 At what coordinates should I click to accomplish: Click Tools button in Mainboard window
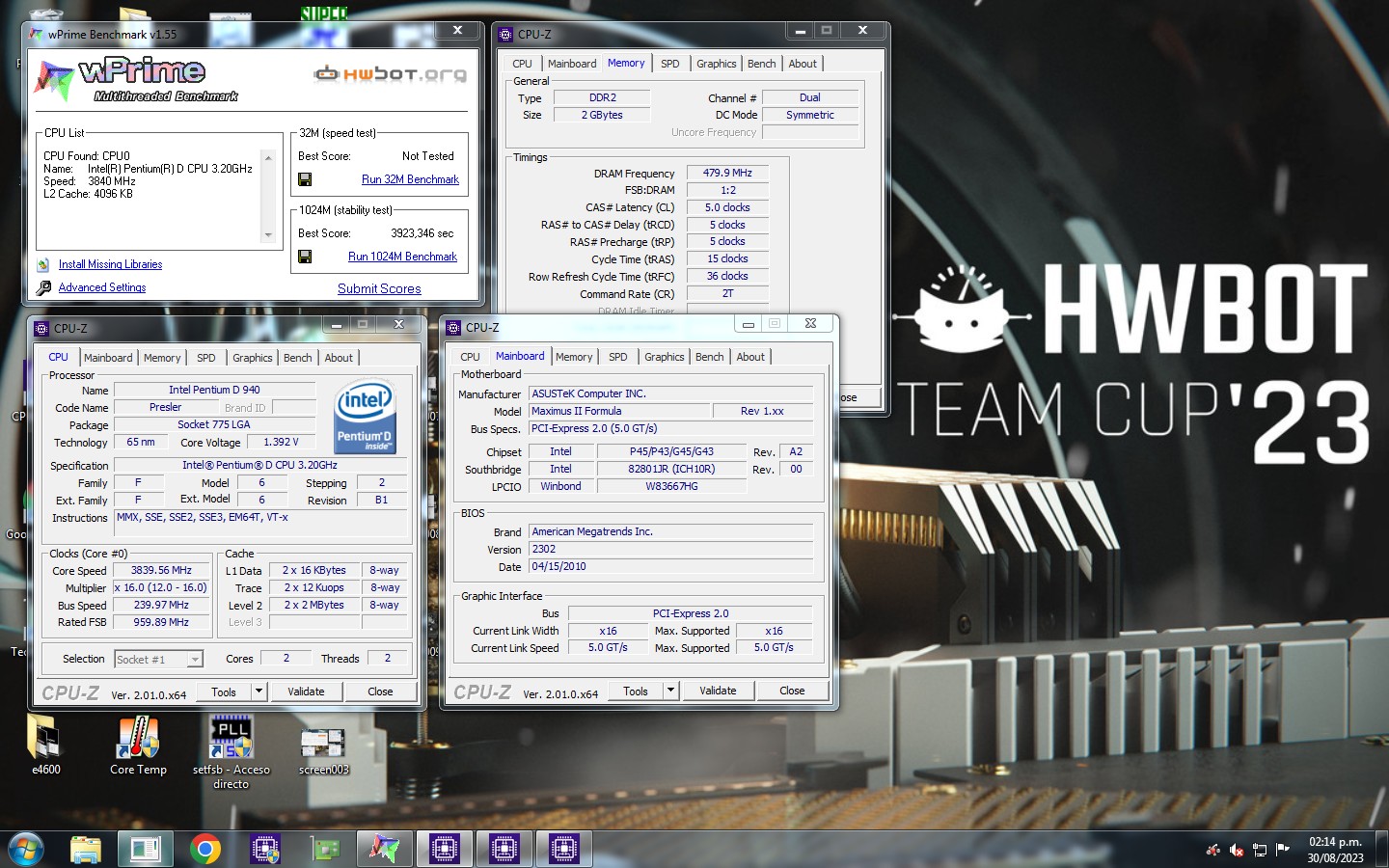[x=636, y=691]
